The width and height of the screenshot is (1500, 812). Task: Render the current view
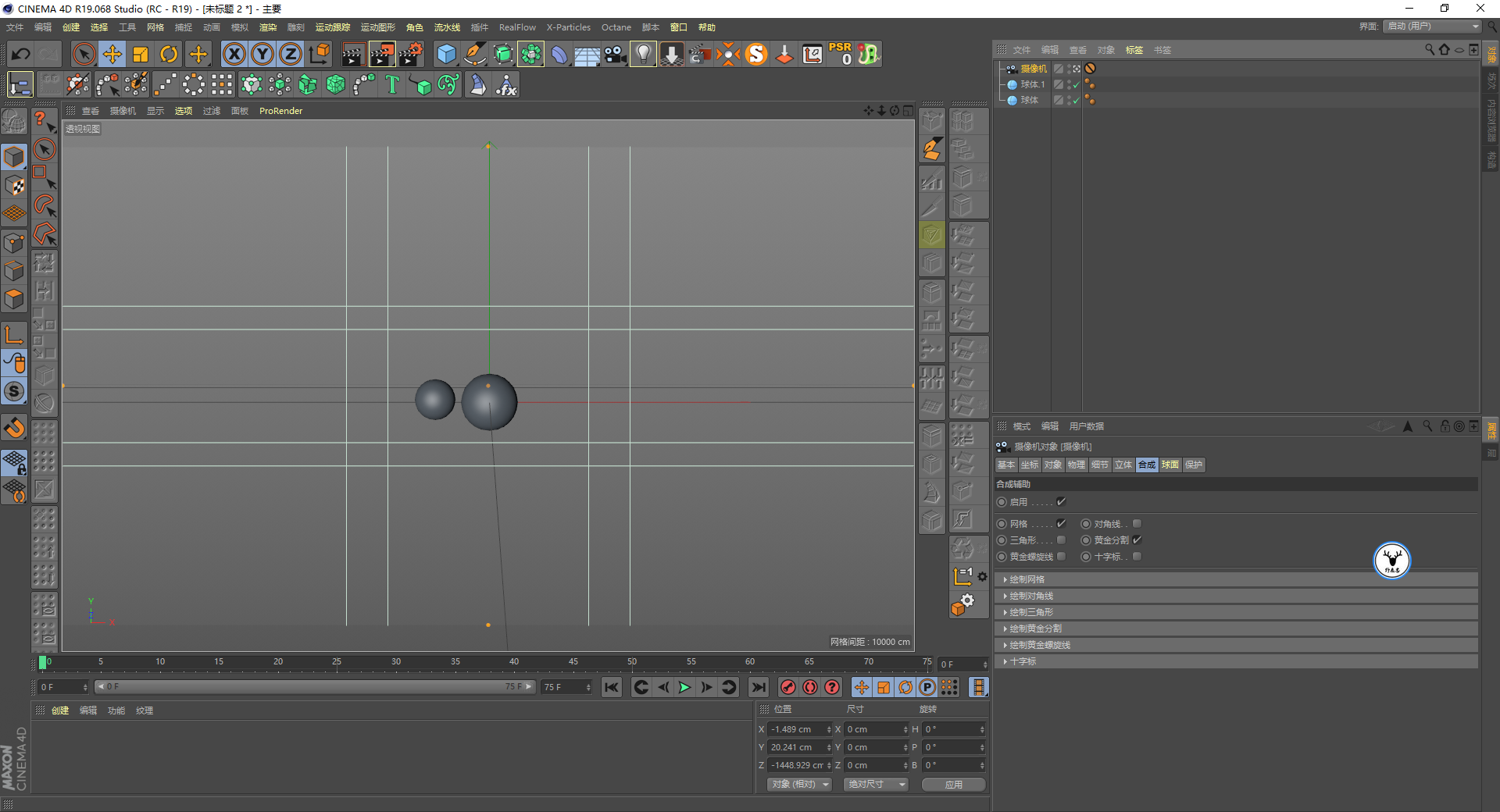pyautogui.click(x=353, y=54)
